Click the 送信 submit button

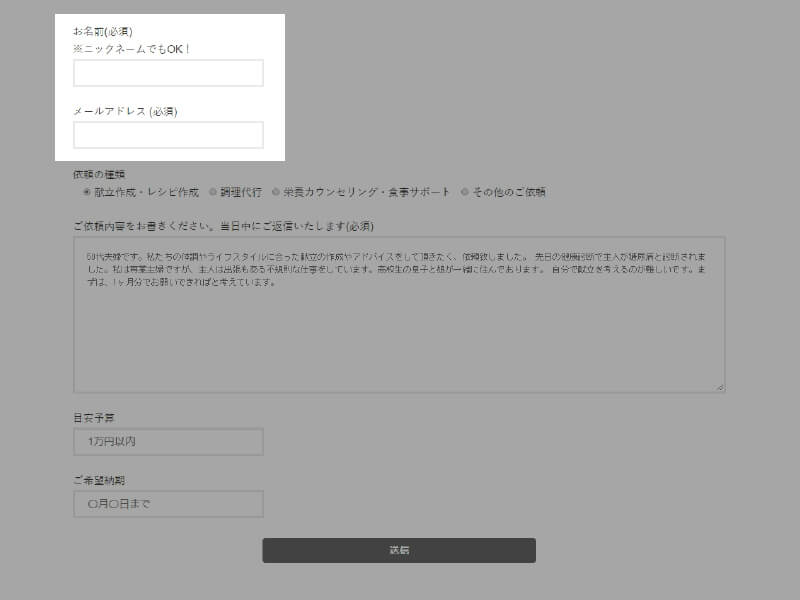point(399,551)
